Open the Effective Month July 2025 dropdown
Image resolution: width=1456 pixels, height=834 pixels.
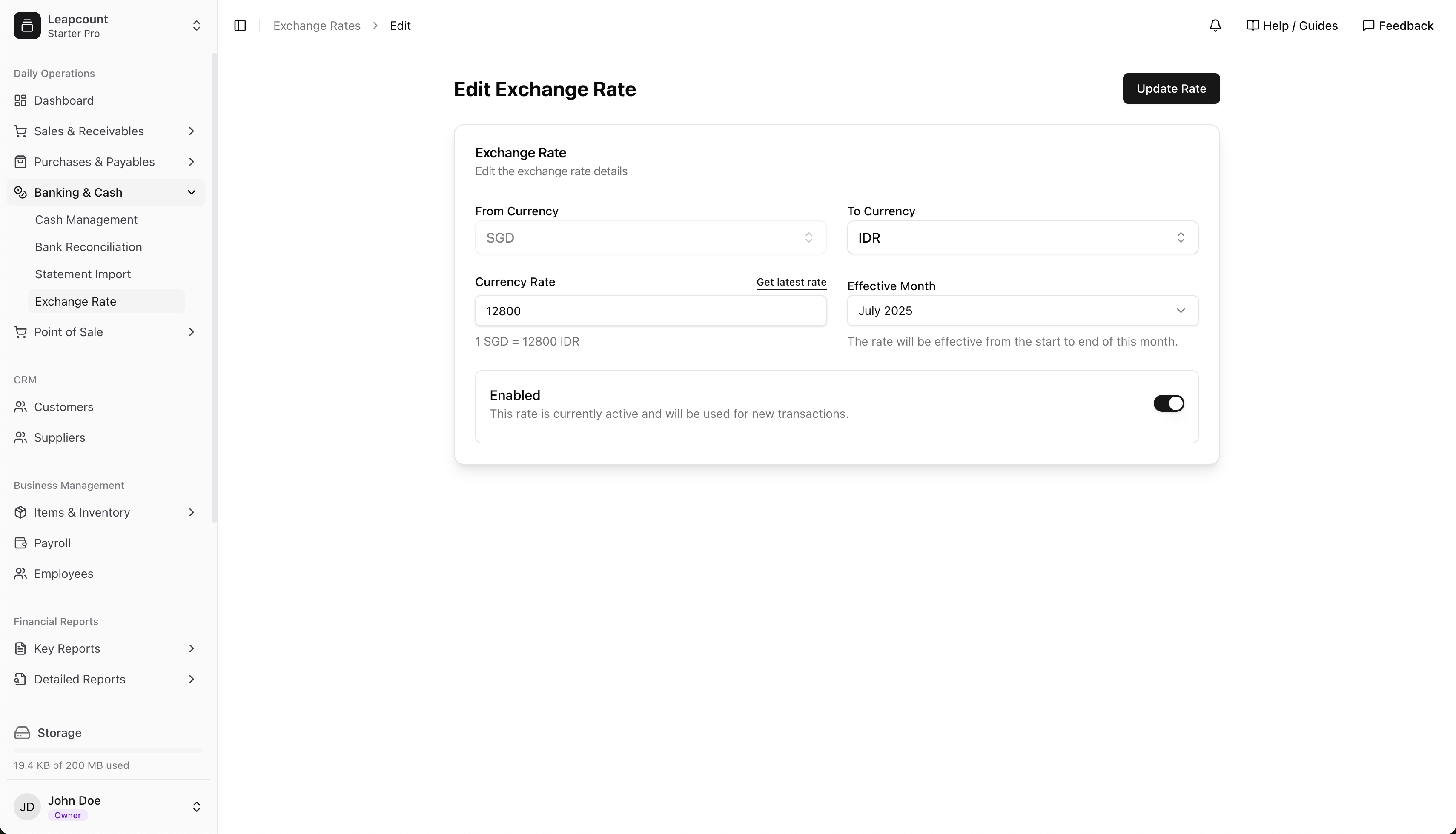(x=1022, y=311)
